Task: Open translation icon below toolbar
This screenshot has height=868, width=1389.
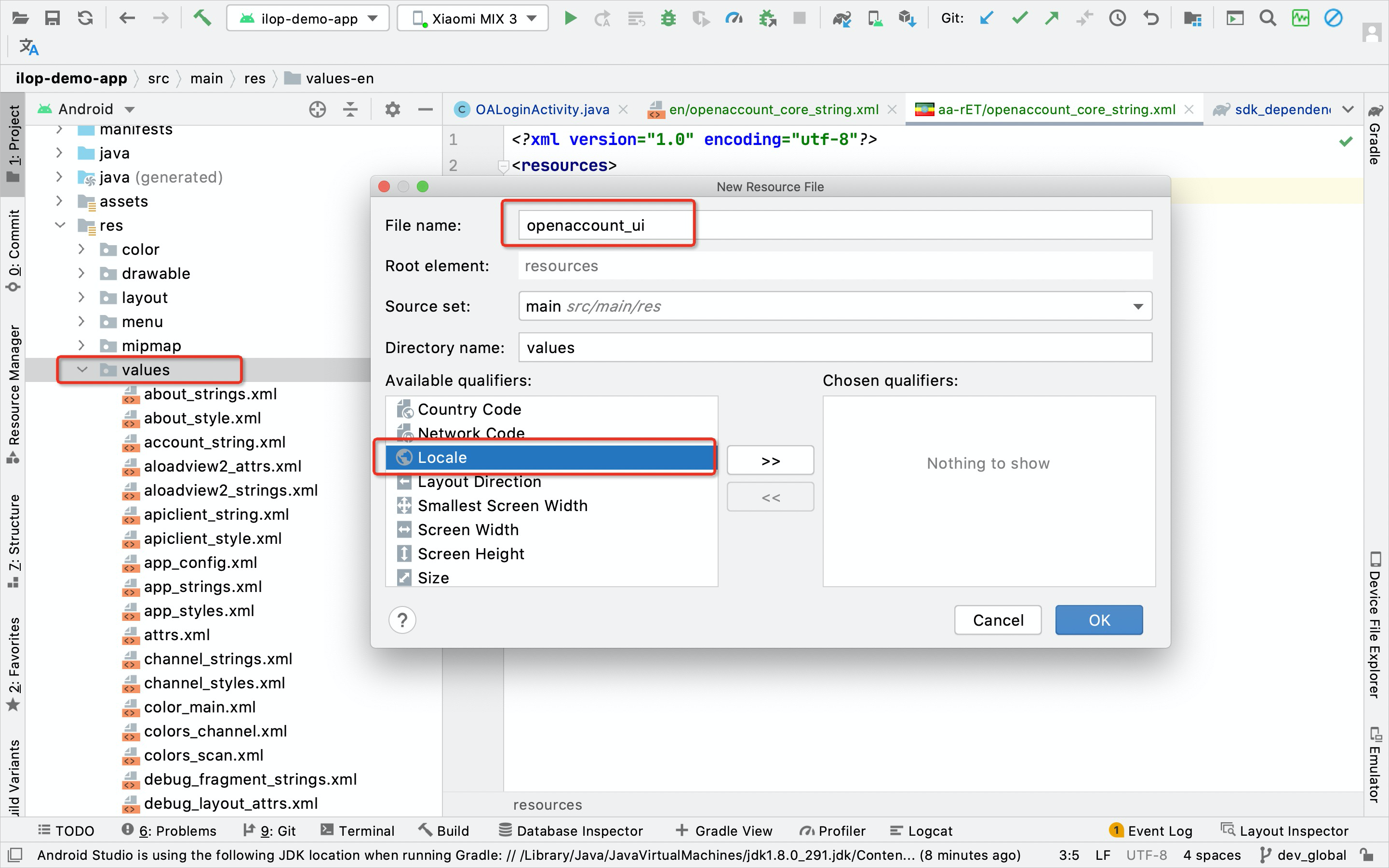Action: [29, 47]
